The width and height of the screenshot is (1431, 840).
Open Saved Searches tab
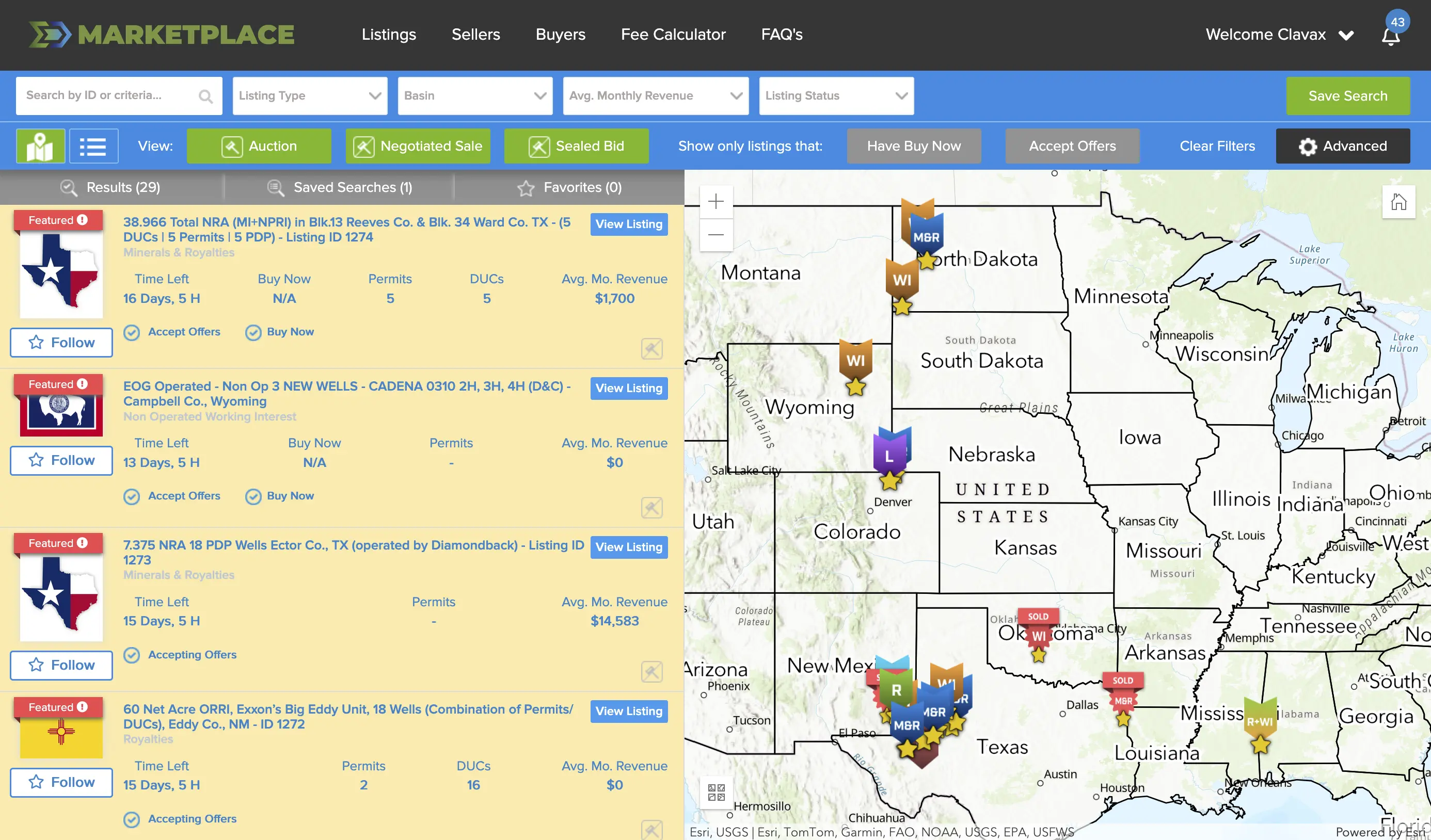tap(340, 187)
